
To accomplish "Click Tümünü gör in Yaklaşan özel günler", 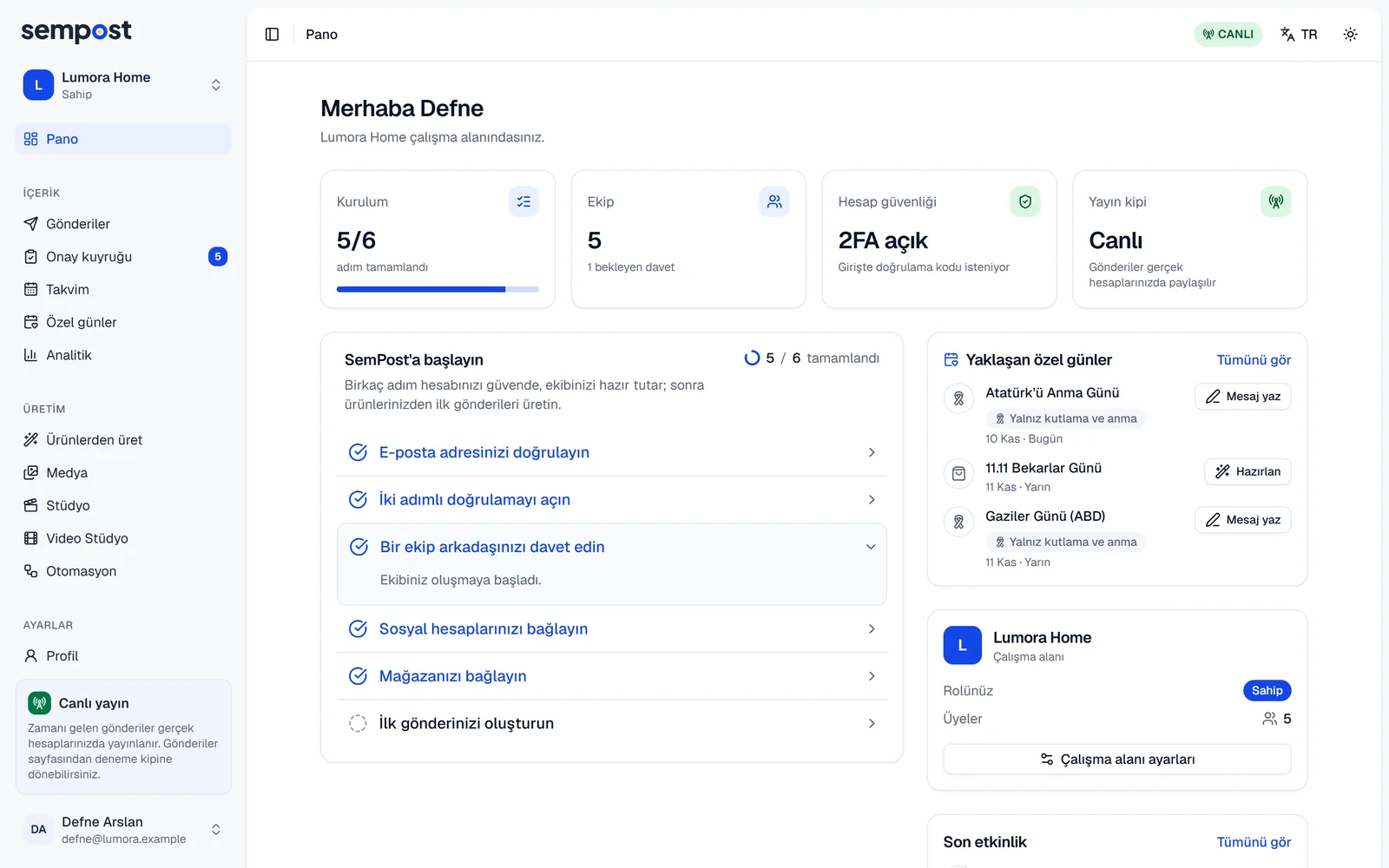I will tap(1254, 360).
